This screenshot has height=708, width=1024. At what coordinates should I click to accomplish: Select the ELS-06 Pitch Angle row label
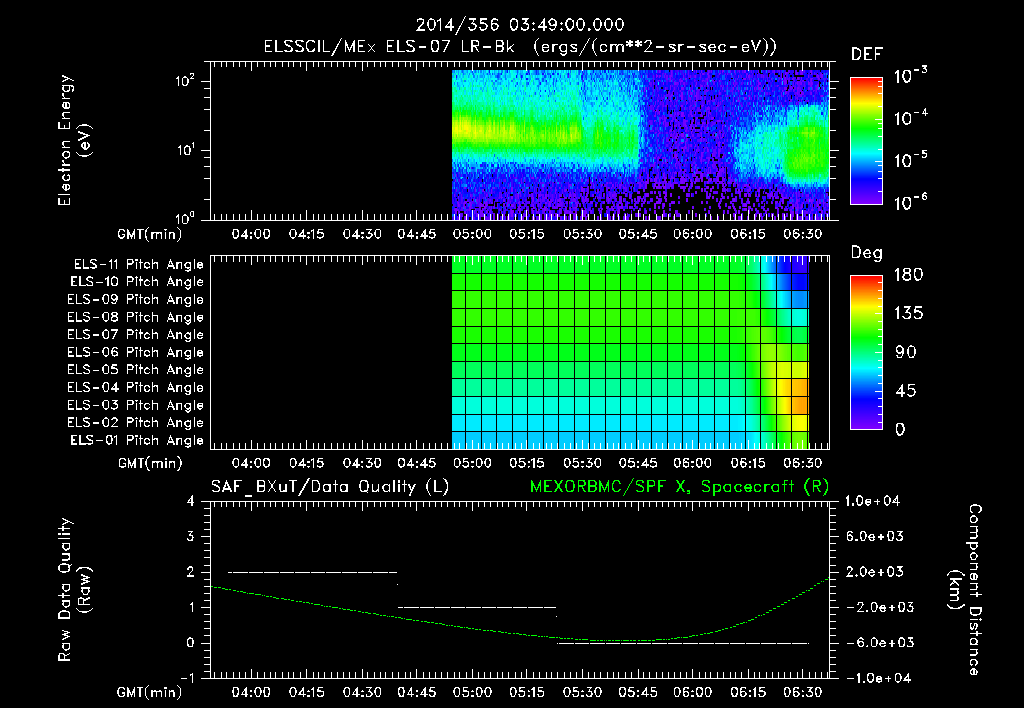135,352
